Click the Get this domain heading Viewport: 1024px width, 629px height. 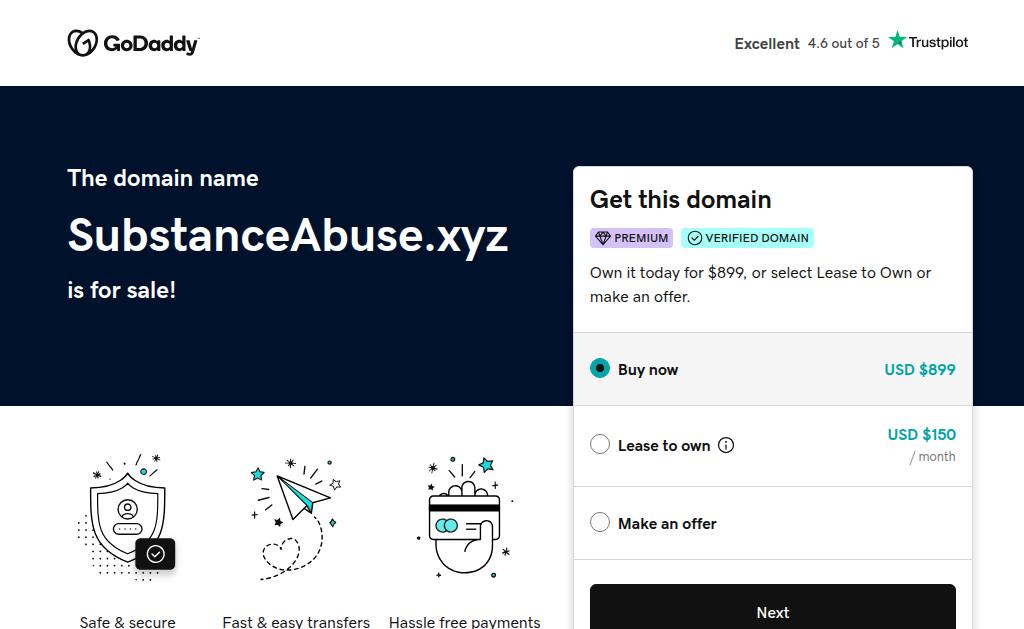(x=680, y=199)
